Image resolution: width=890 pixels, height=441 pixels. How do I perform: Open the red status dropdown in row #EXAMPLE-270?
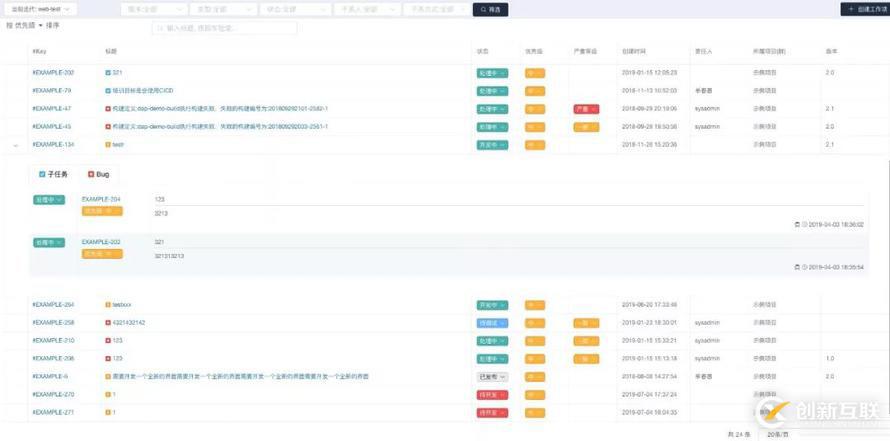click(x=492, y=395)
